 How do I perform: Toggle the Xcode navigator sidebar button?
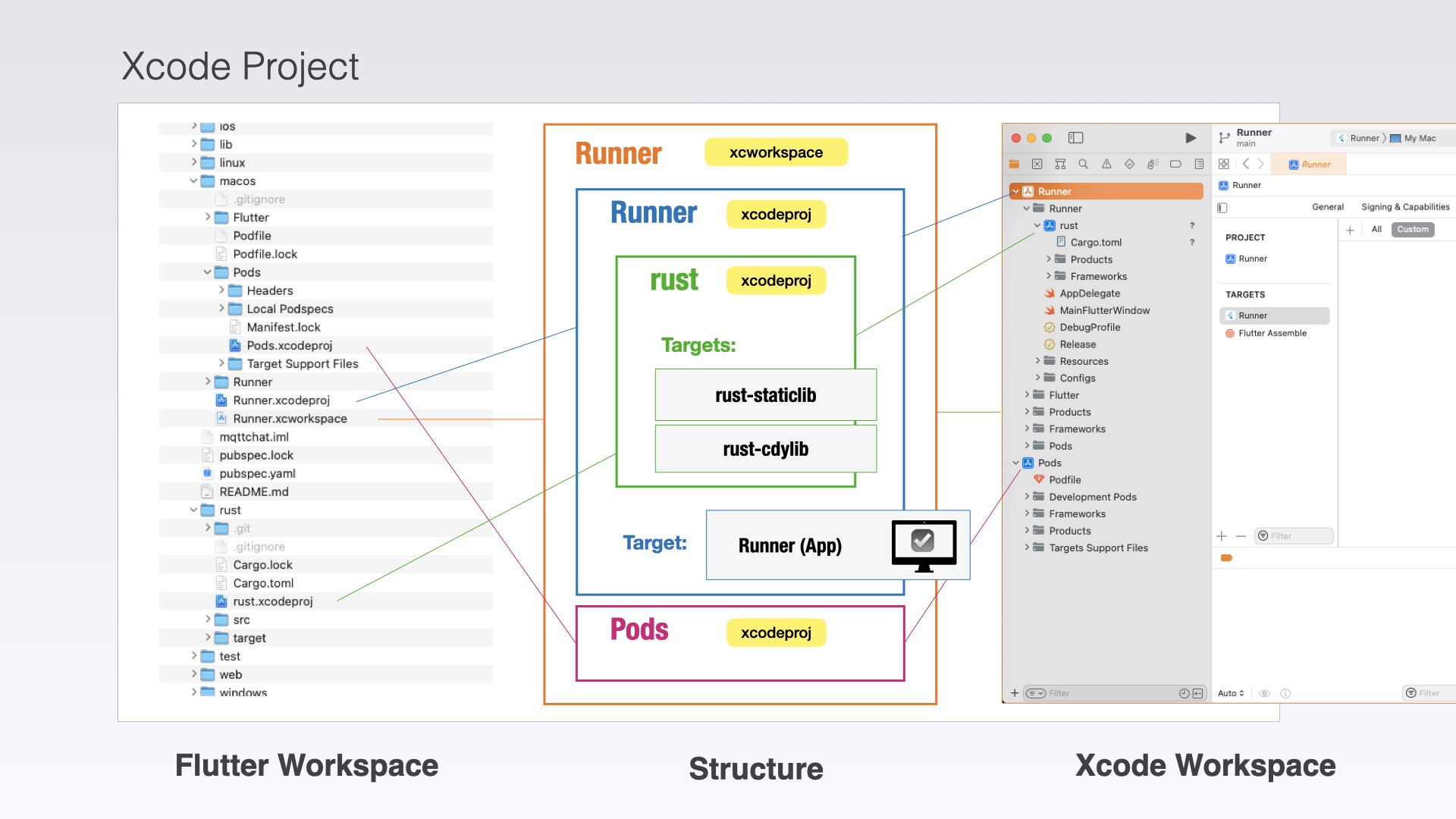pyautogui.click(x=1075, y=138)
